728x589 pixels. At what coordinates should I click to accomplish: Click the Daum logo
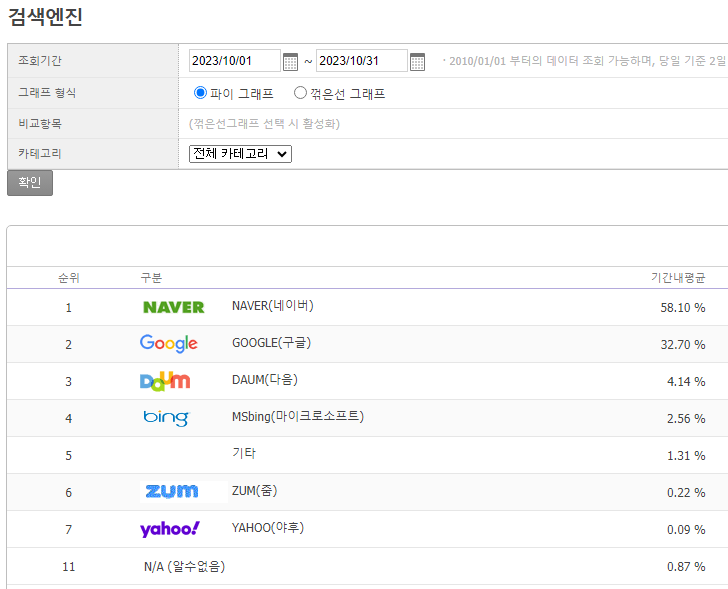click(165, 381)
